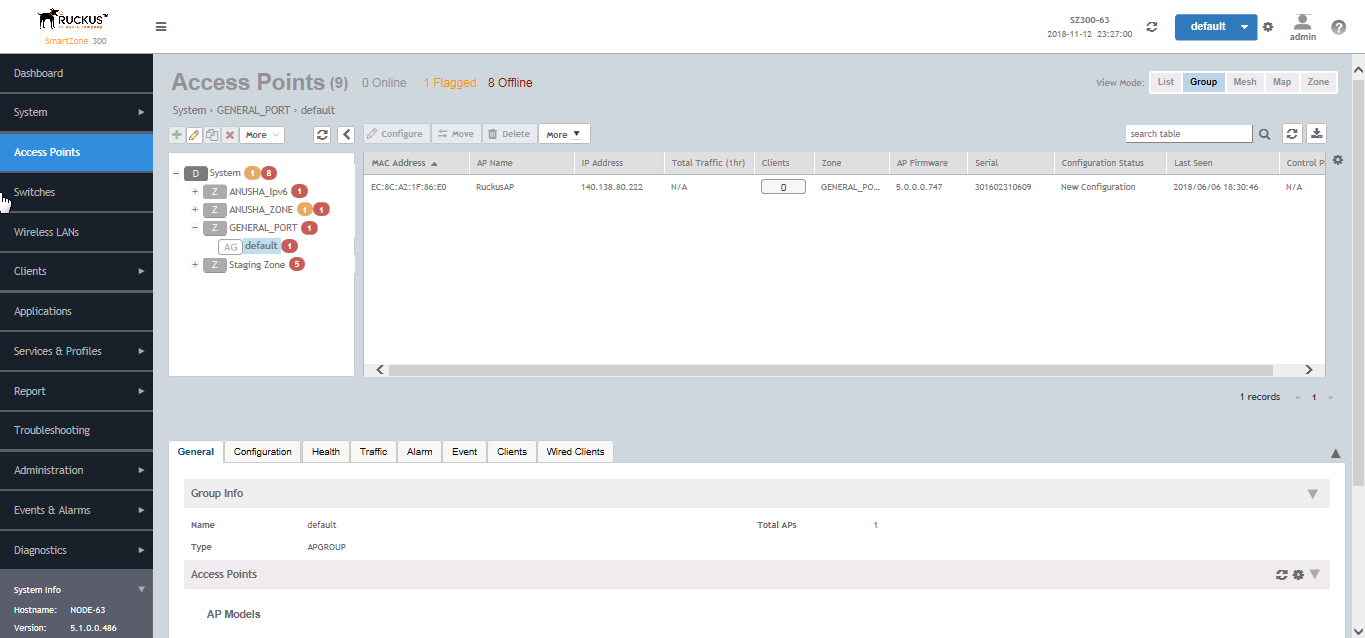Open the Configuration tab
This screenshot has height=638, width=1365.
pyautogui.click(x=262, y=452)
